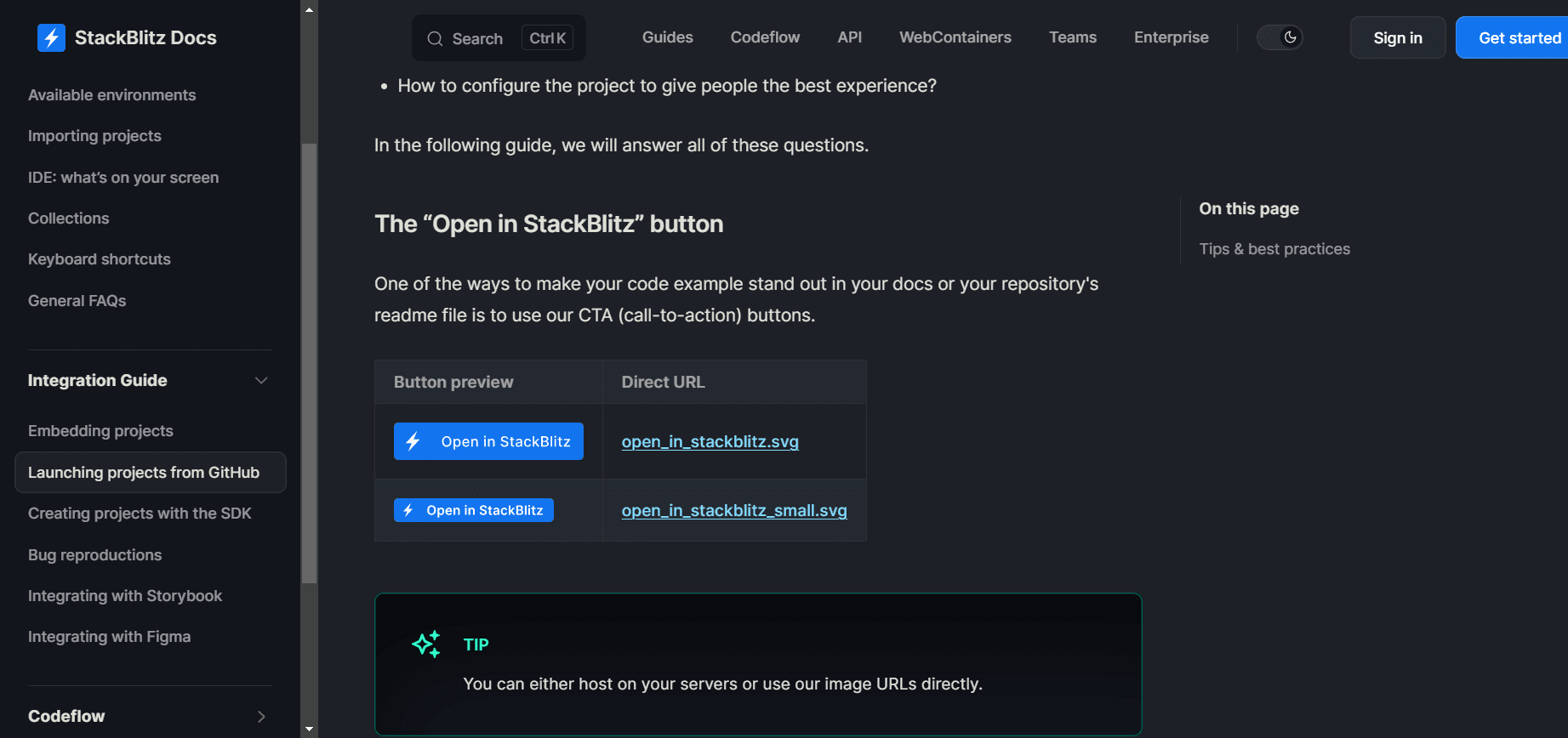Click the Codeflow sidebar heading

click(x=66, y=716)
